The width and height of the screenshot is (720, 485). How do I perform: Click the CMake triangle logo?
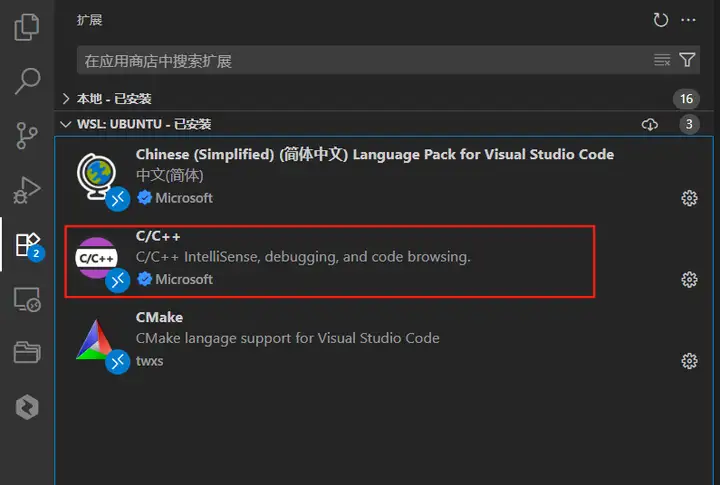(x=94, y=340)
